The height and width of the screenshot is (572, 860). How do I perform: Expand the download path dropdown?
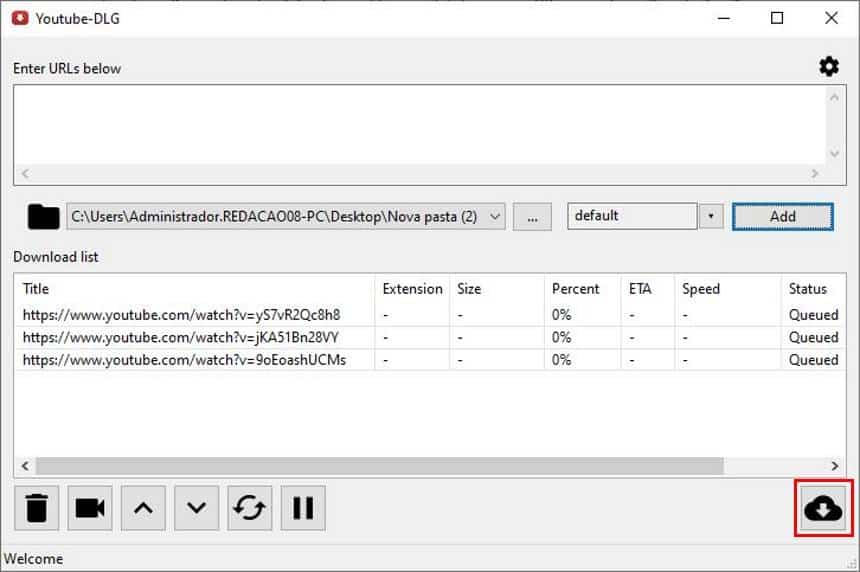pos(495,217)
